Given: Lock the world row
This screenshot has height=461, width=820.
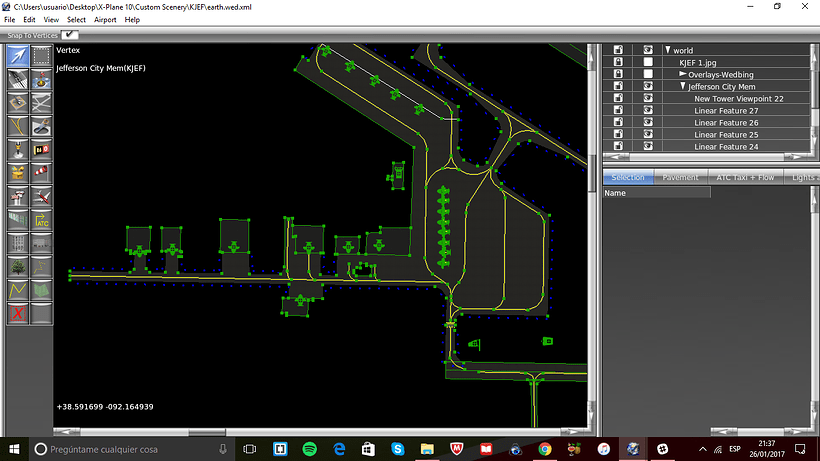Looking at the screenshot, I should click(x=618, y=50).
